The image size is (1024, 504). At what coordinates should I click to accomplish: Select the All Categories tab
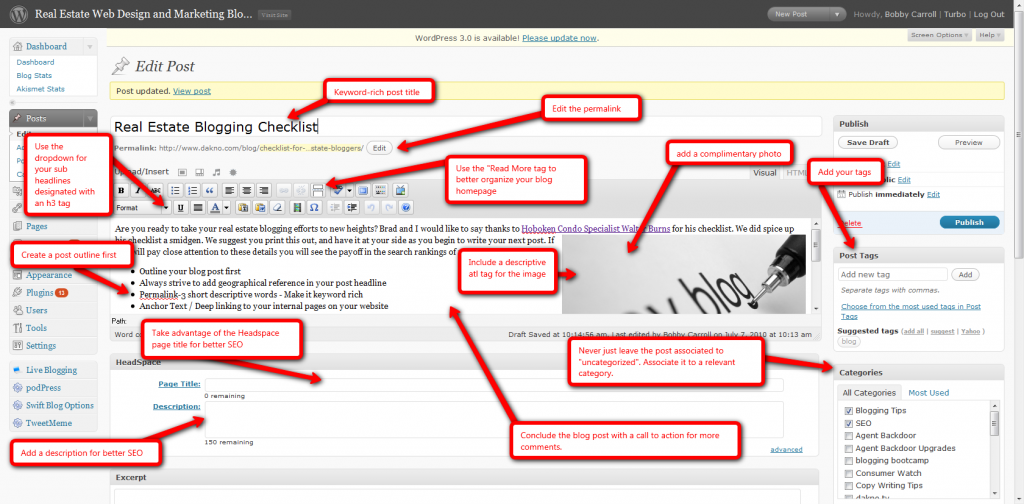click(869, 392)
